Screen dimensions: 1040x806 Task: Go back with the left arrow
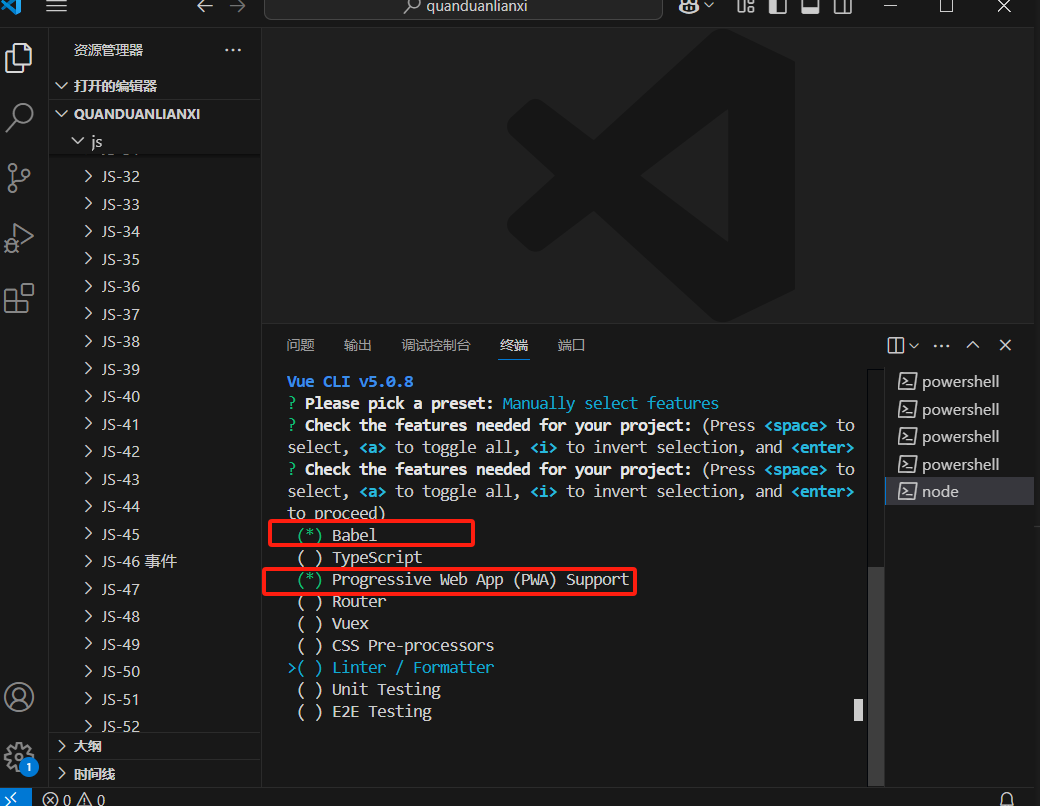205,7
